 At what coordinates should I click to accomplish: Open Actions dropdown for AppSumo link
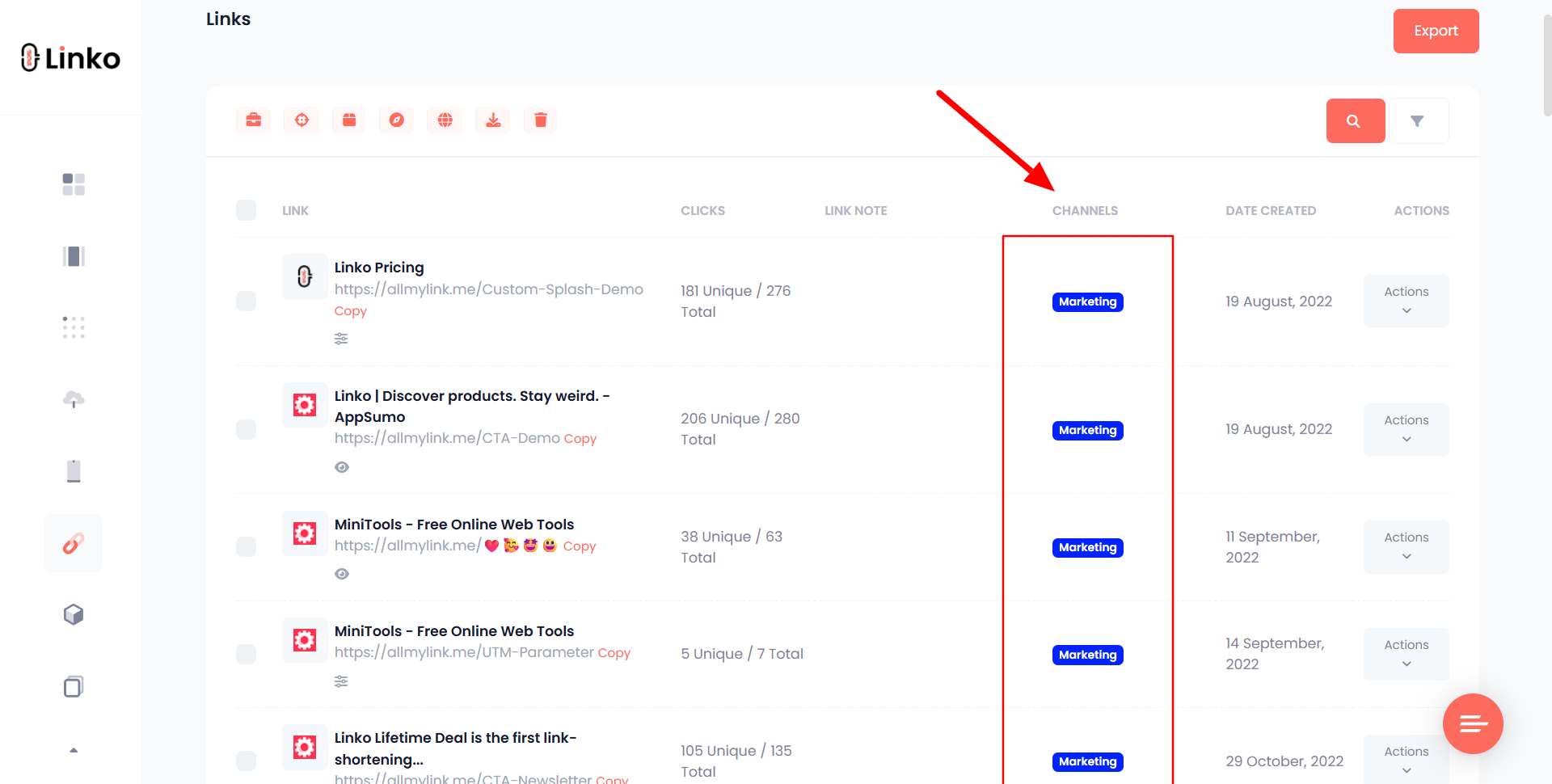click(1406, 429)
